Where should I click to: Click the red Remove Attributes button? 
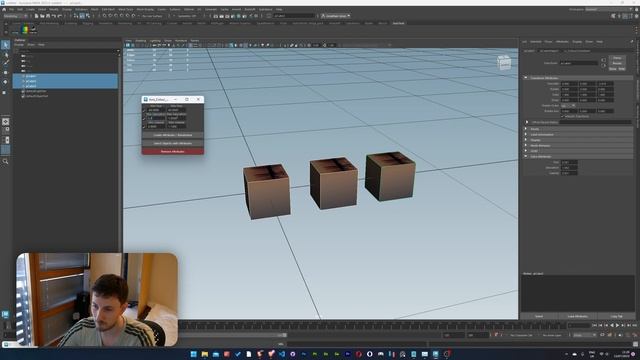(173, 151)
